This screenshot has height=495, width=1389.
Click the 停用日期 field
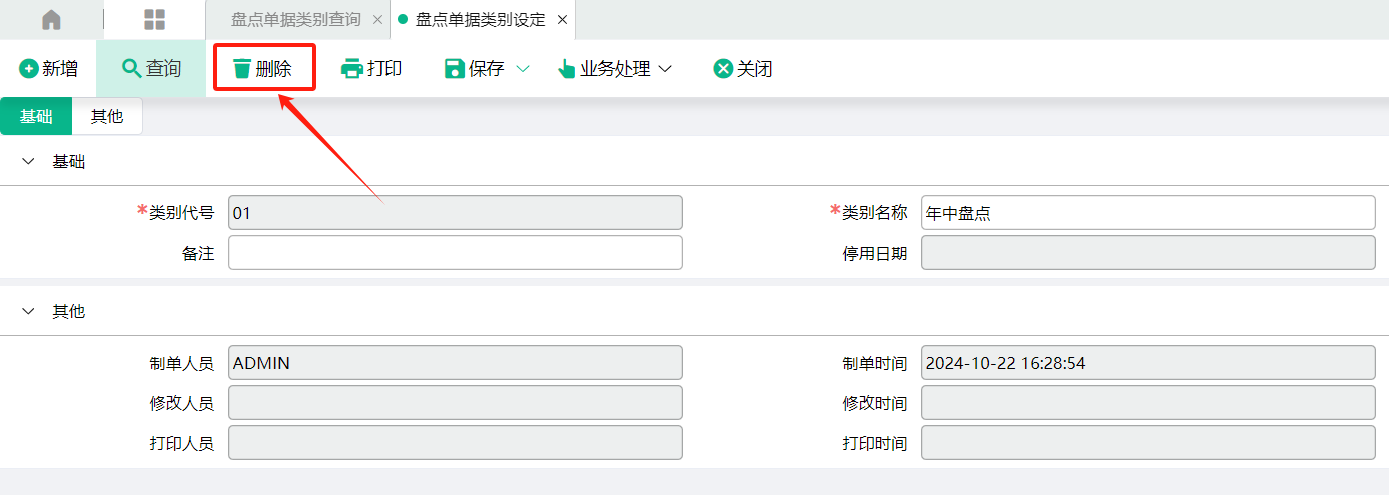point(1148,252)
